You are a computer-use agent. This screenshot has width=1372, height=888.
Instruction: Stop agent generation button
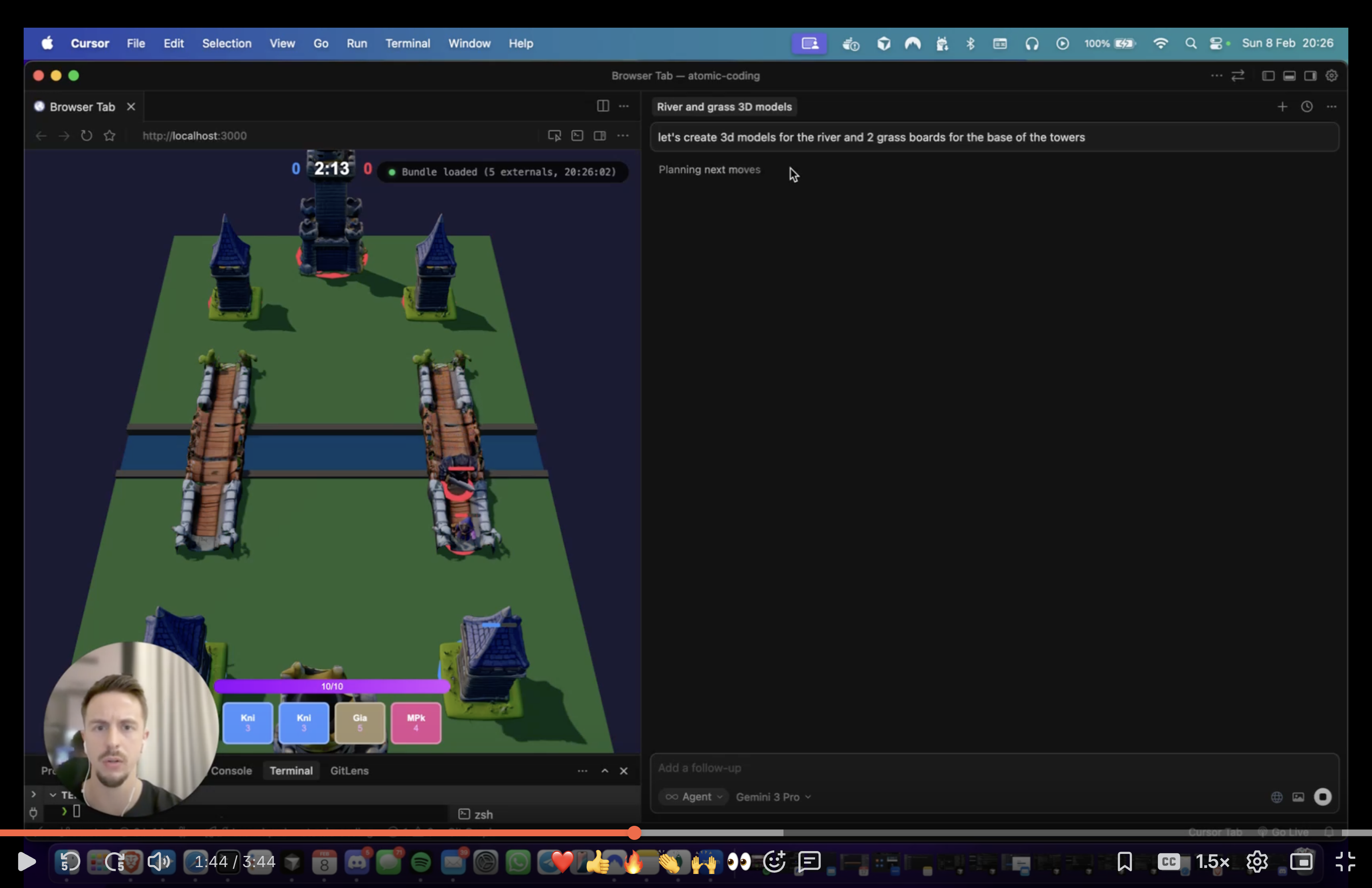coord(1322,797)
